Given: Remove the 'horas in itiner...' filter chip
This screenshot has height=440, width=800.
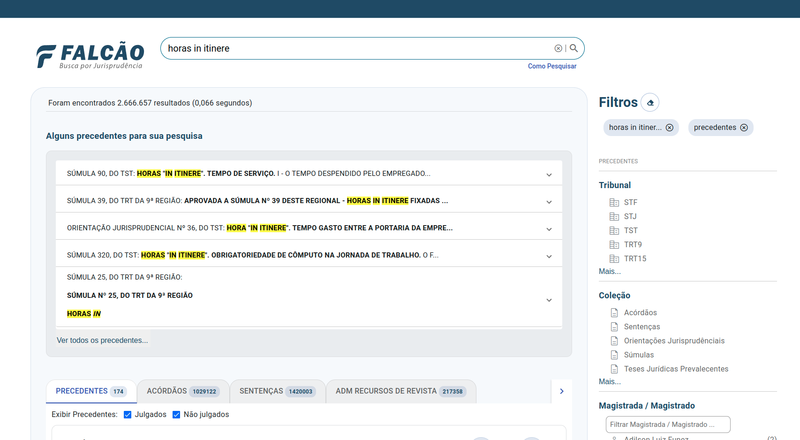Looking at the screenshot, I should tap(669, 128).
